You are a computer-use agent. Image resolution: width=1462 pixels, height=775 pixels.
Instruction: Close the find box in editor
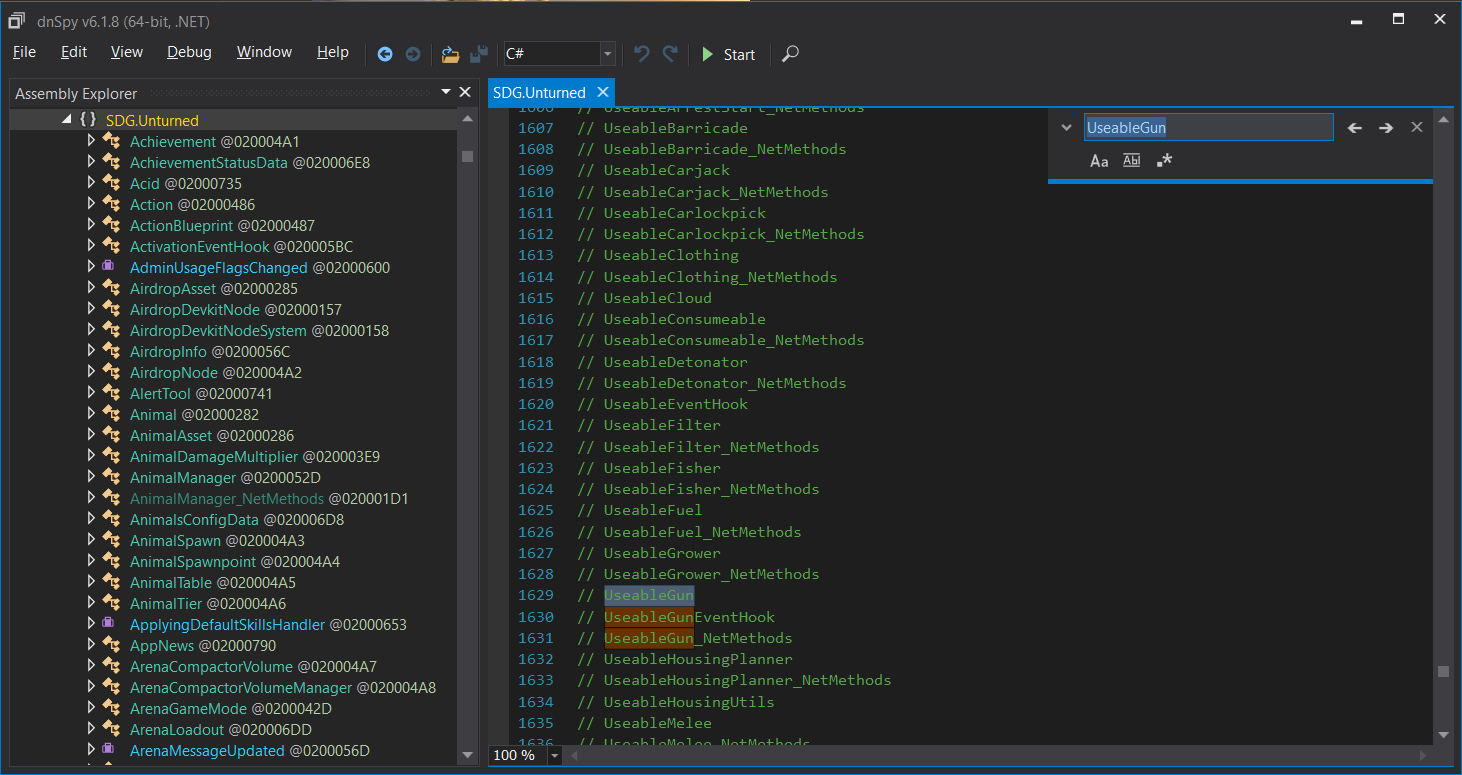click(x=1417, y=127)
